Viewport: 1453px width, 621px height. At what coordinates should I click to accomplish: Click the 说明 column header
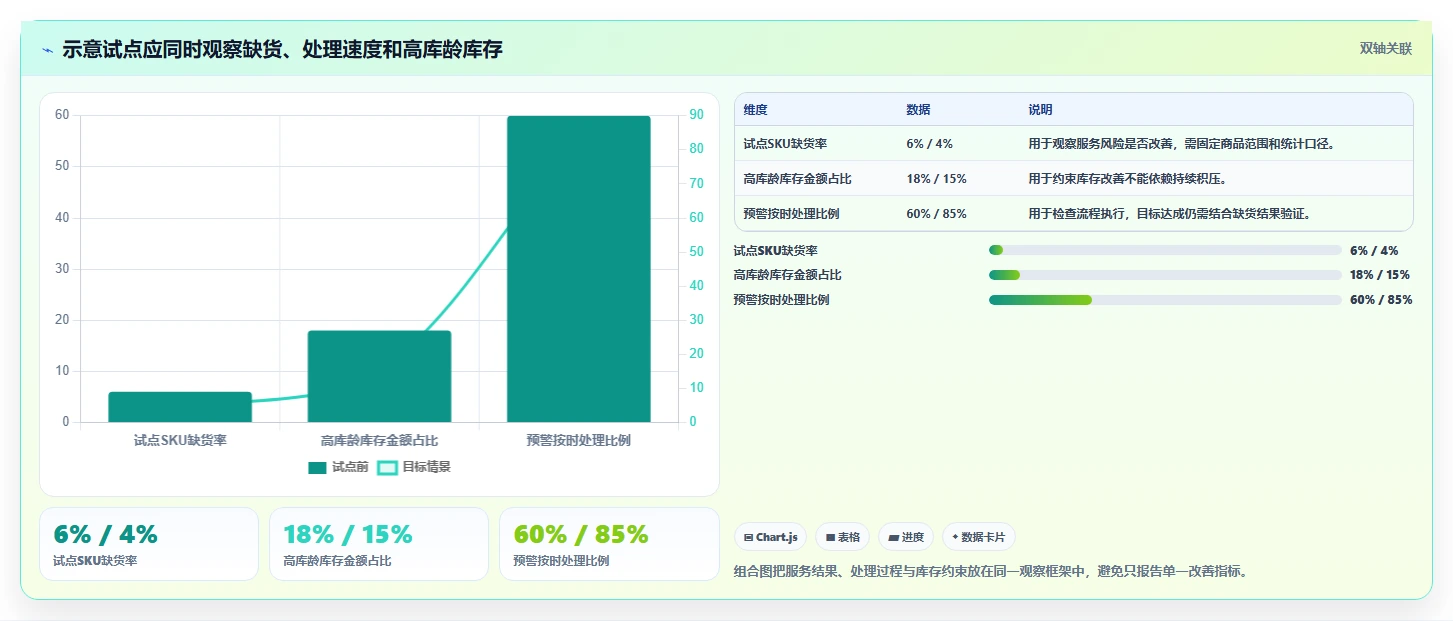click(1040, 110)
